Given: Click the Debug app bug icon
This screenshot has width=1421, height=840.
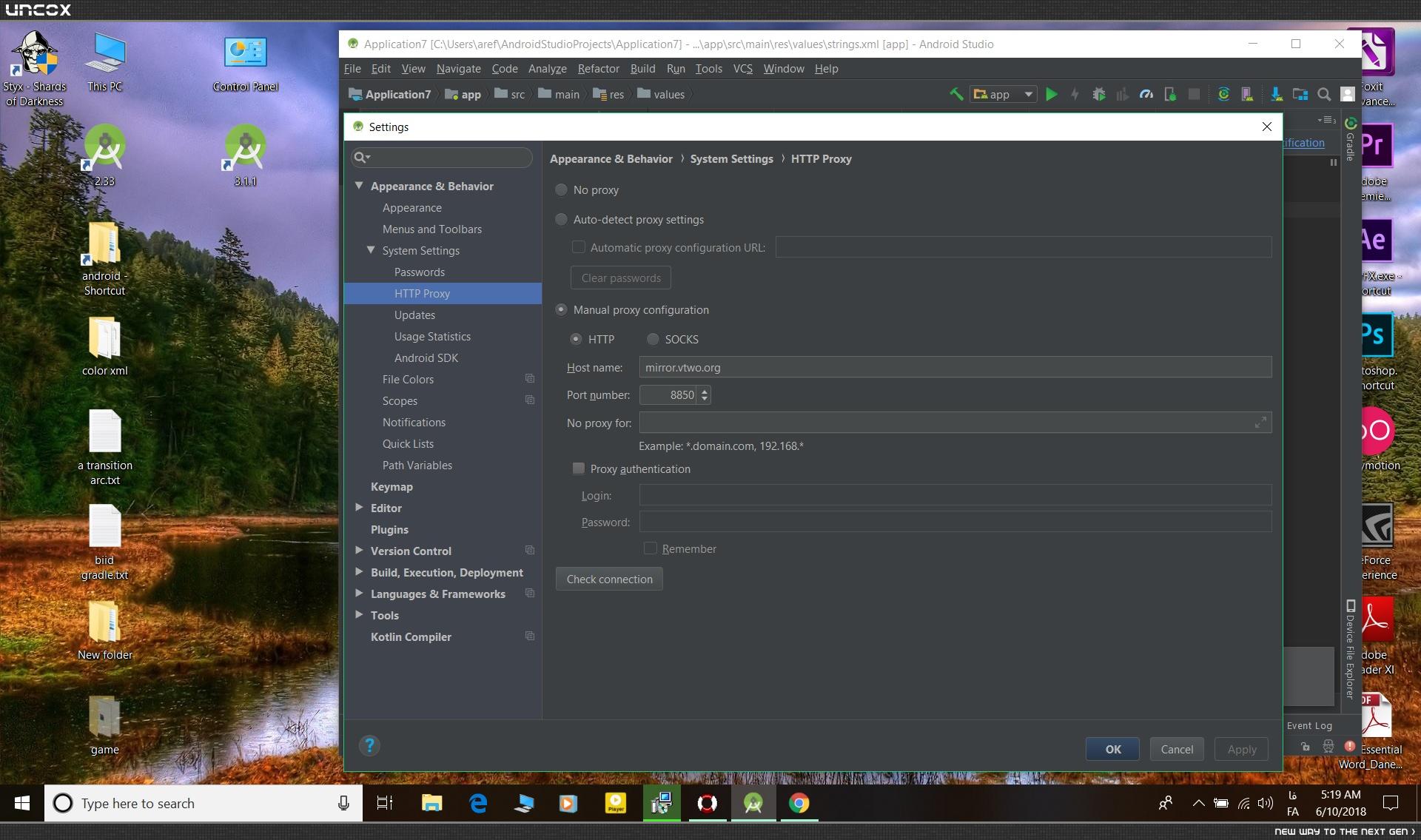Looking at the screenshot, I should coord(1099,94).
